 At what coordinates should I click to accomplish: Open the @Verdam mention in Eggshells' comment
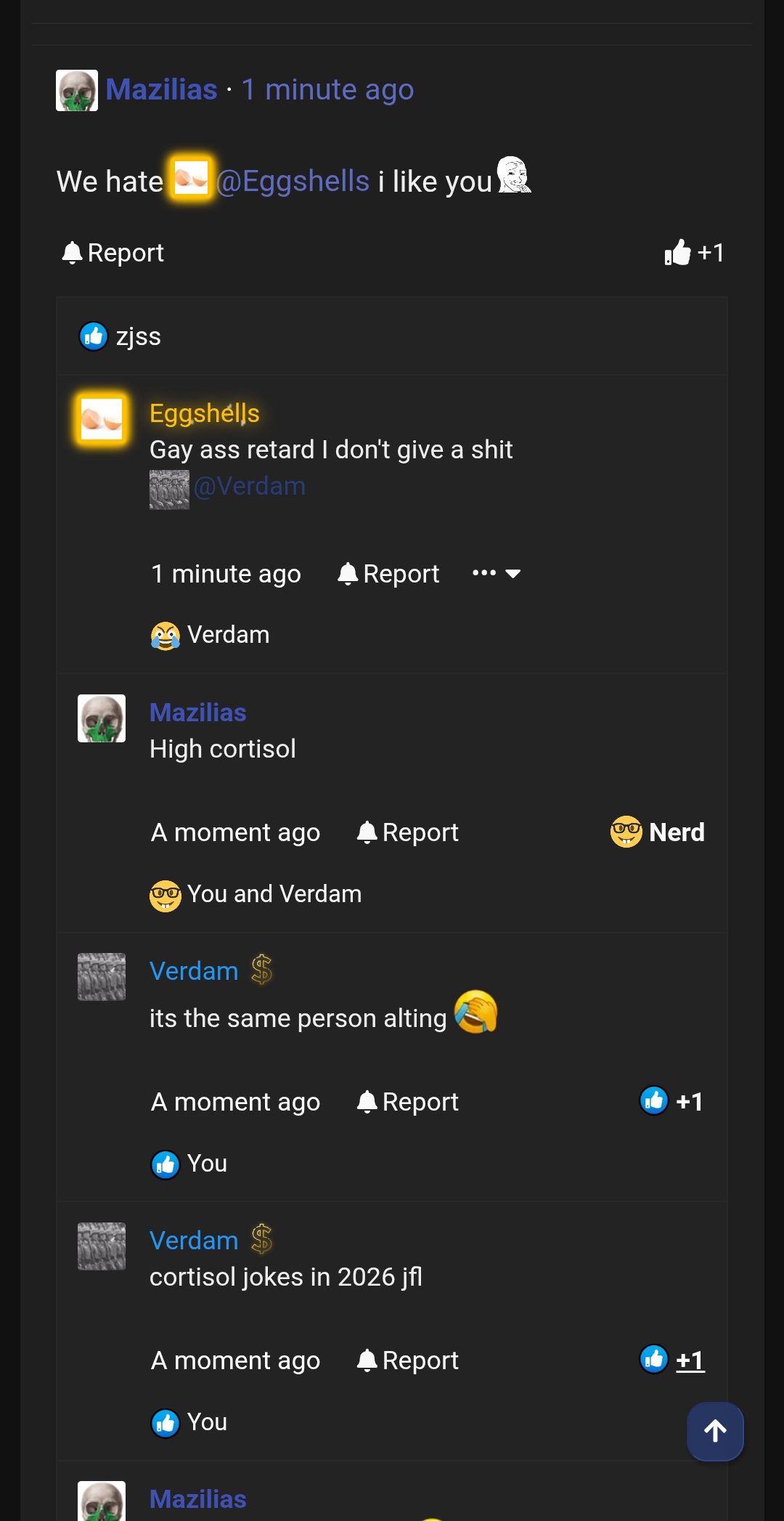250,485
